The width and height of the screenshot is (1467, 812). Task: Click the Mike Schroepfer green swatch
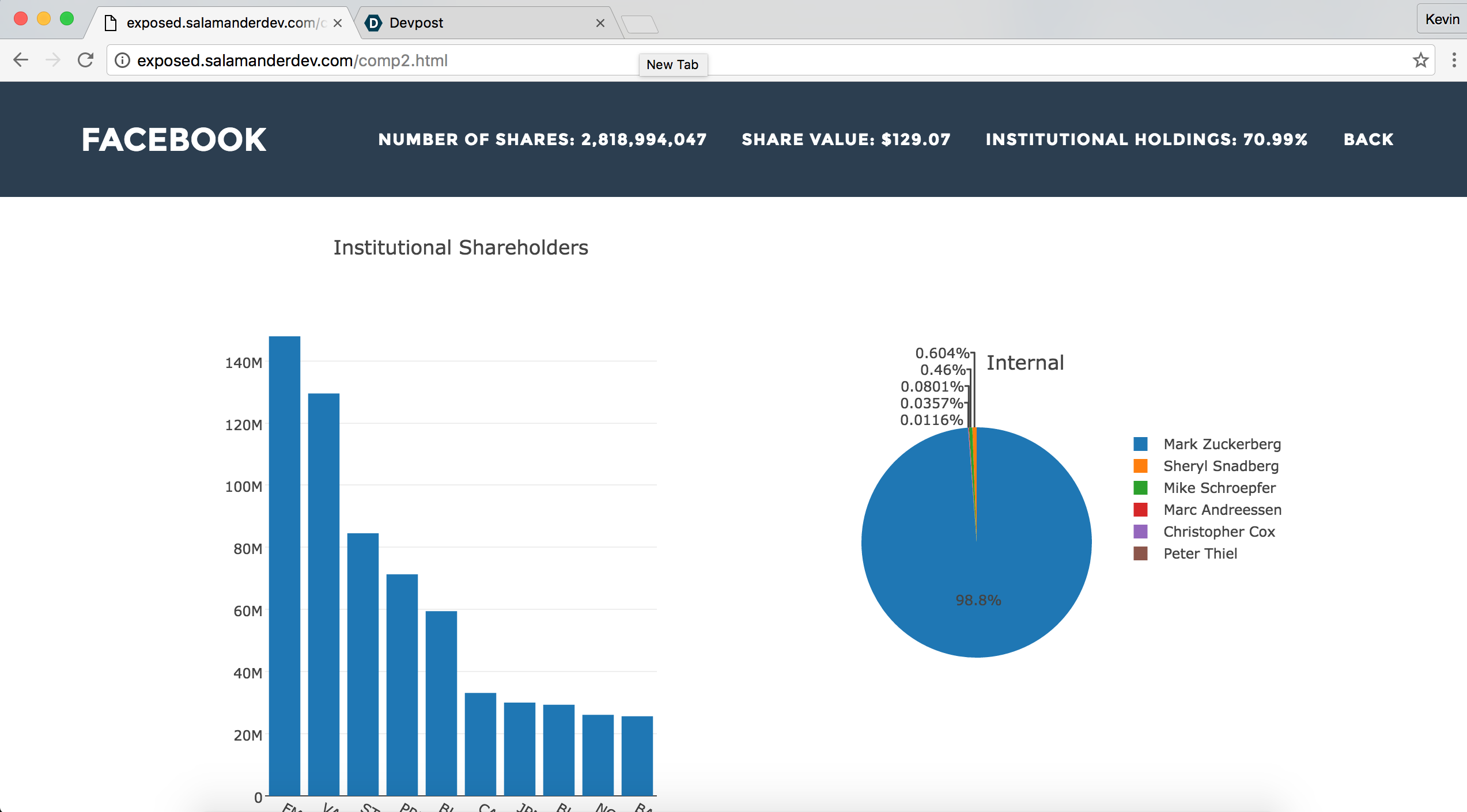(1140, 488)
